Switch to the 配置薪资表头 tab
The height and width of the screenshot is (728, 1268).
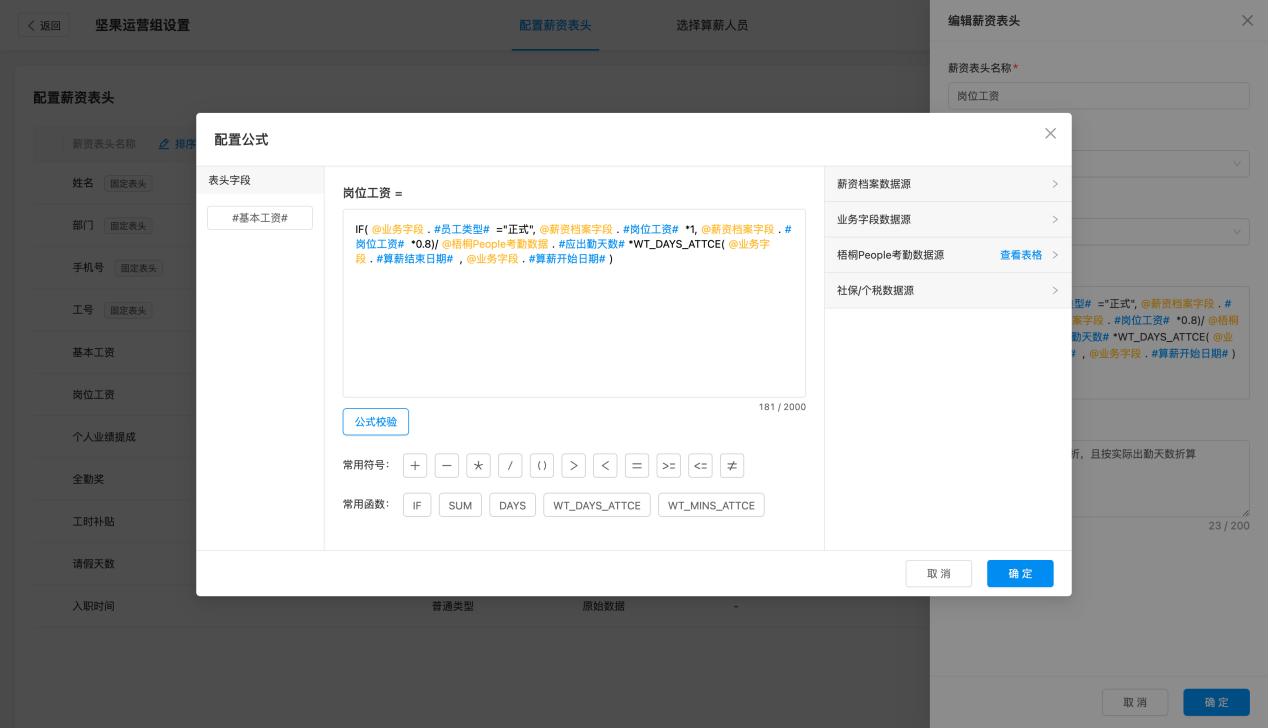tap(555, 25)
